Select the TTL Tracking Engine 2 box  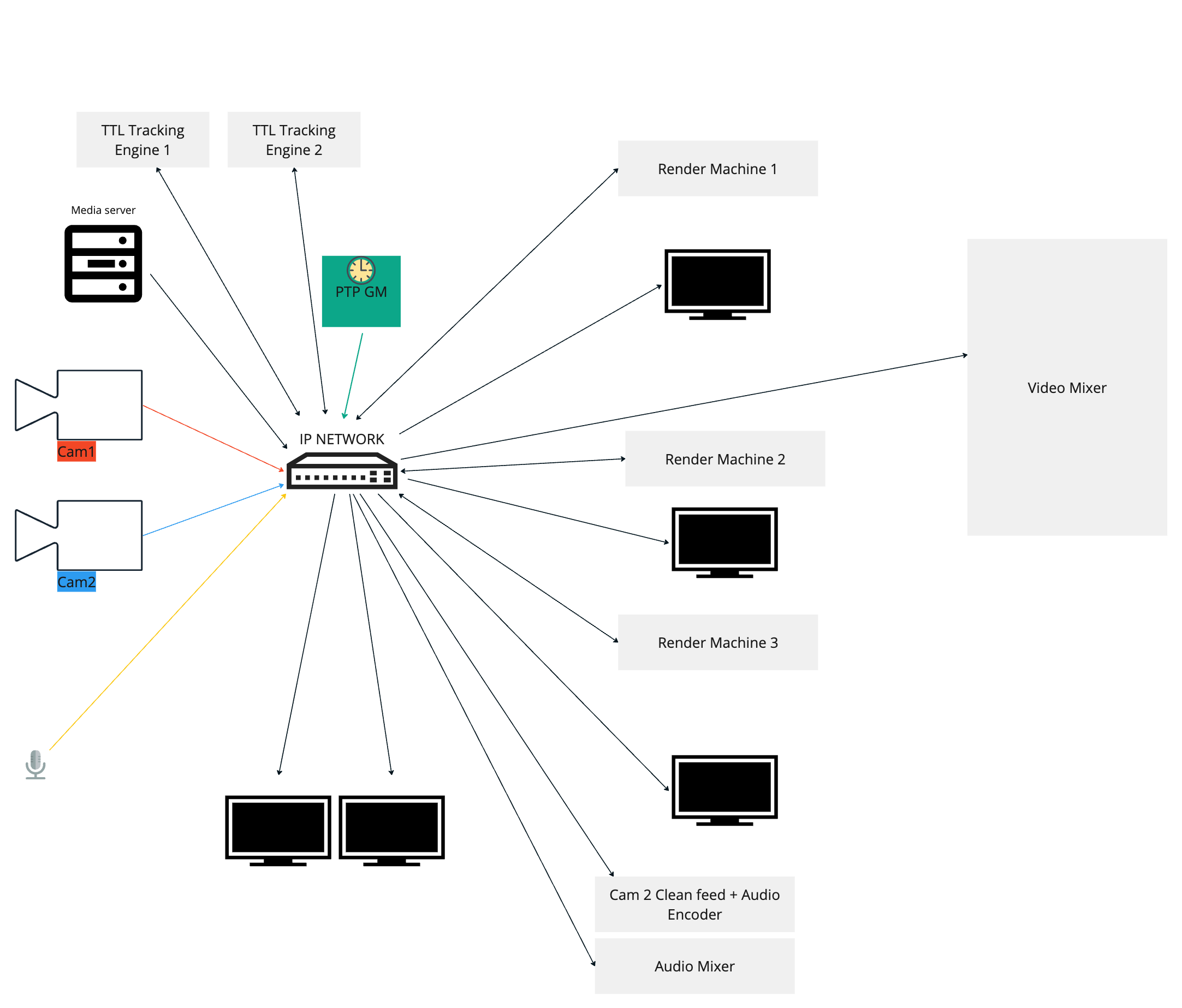294,140
